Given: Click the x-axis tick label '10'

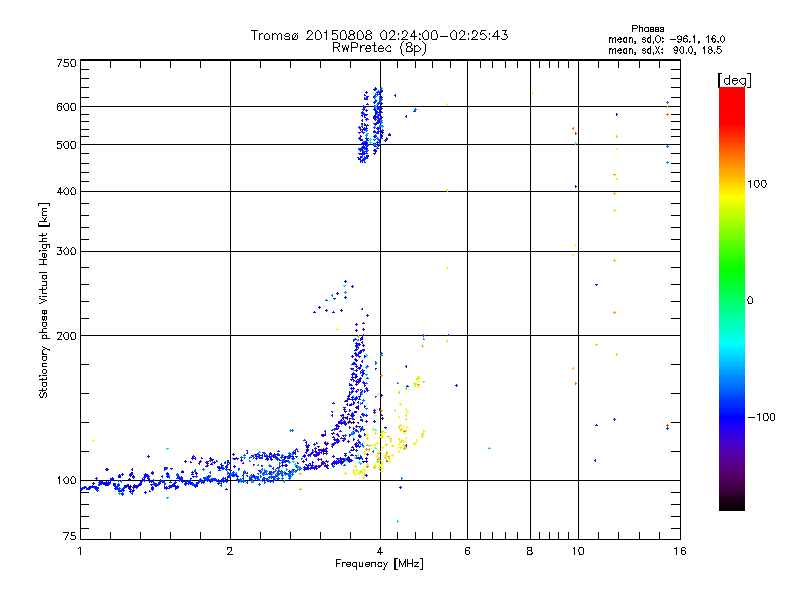Looking at the screenshot, I should click(578, 551).
